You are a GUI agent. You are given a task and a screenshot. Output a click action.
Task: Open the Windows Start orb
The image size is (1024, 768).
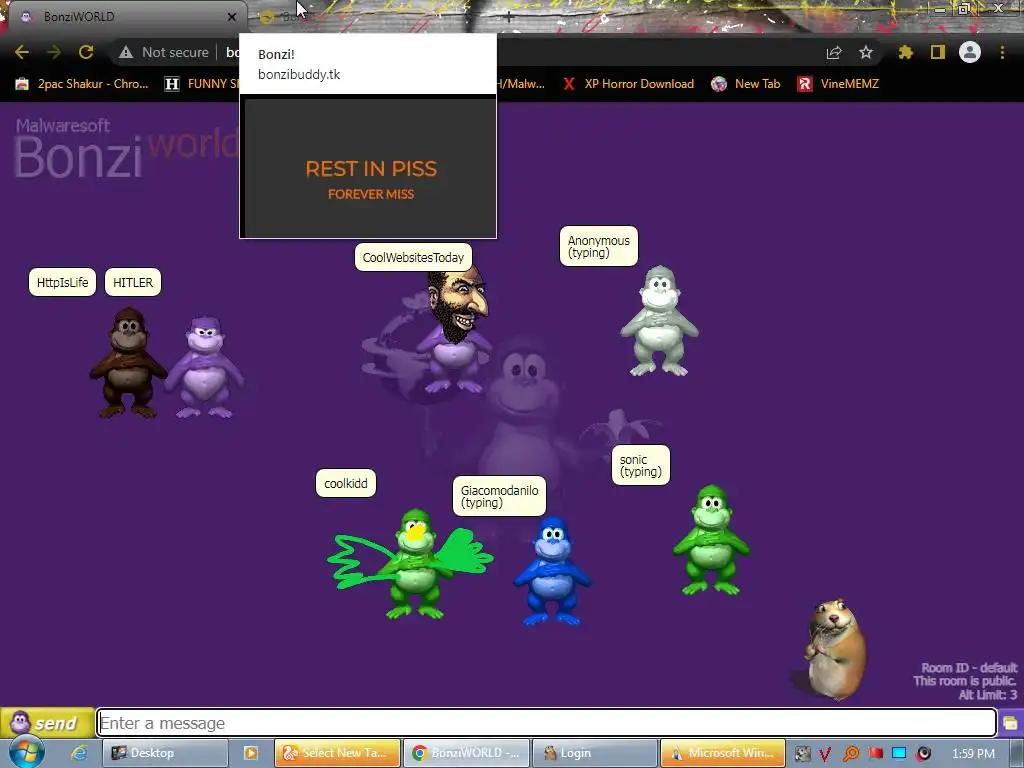[27, 752]
